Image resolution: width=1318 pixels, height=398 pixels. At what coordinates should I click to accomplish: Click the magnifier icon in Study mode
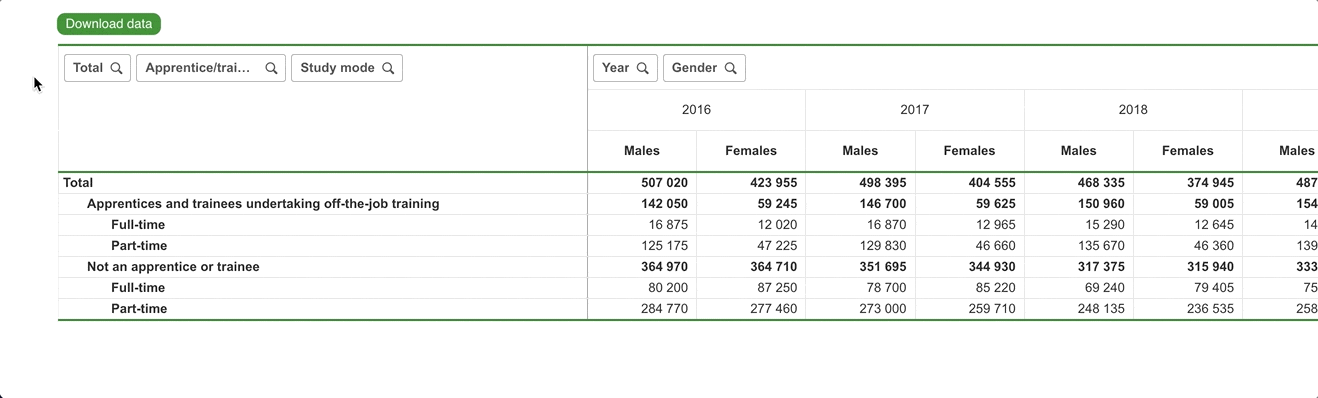pyautogui.click(x=388, y=68)
